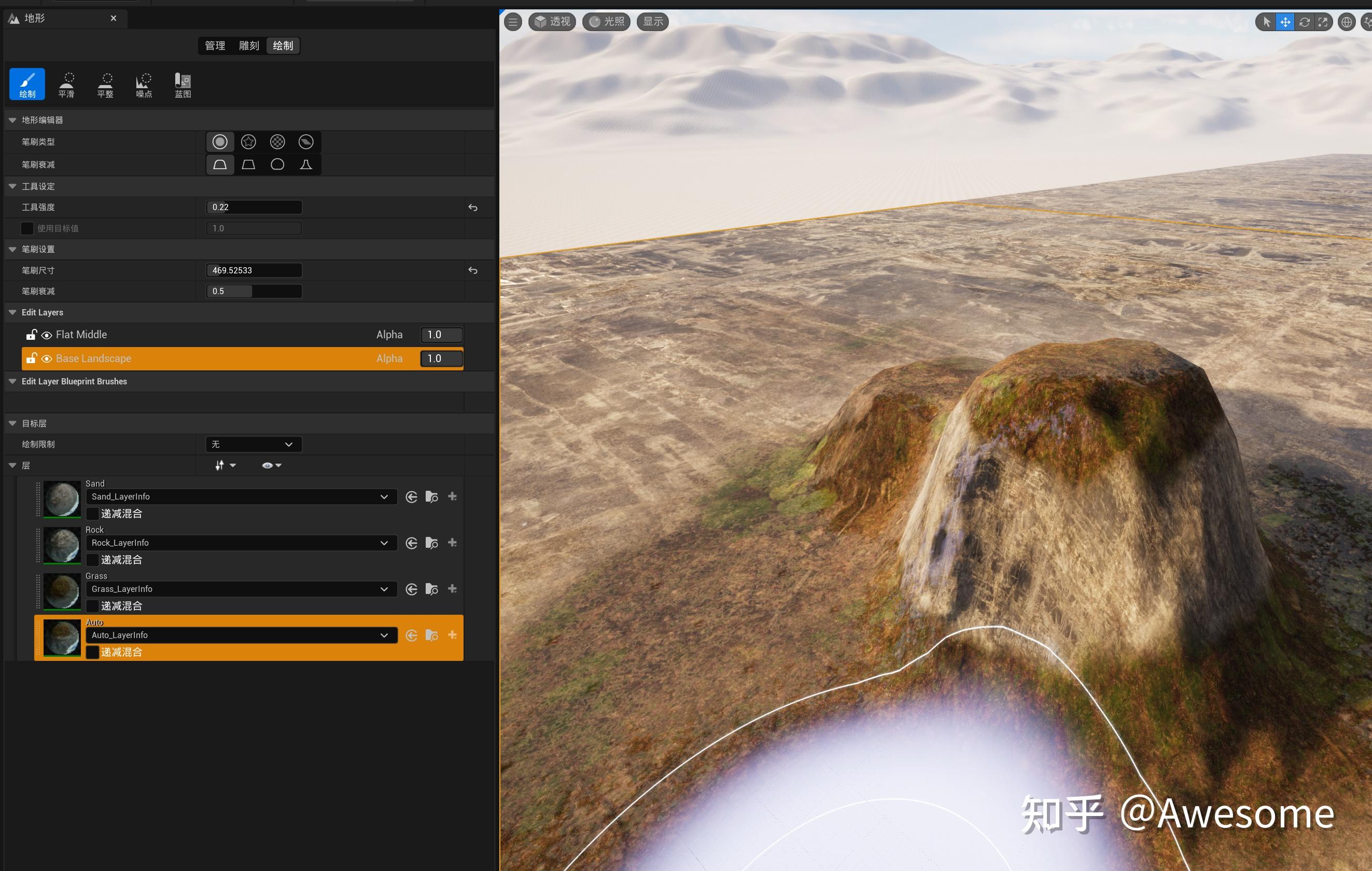The width and height of the screenshot is (1372, 871).
Task: Open the 绘制限制 dropdown
Action: (254, 445)
